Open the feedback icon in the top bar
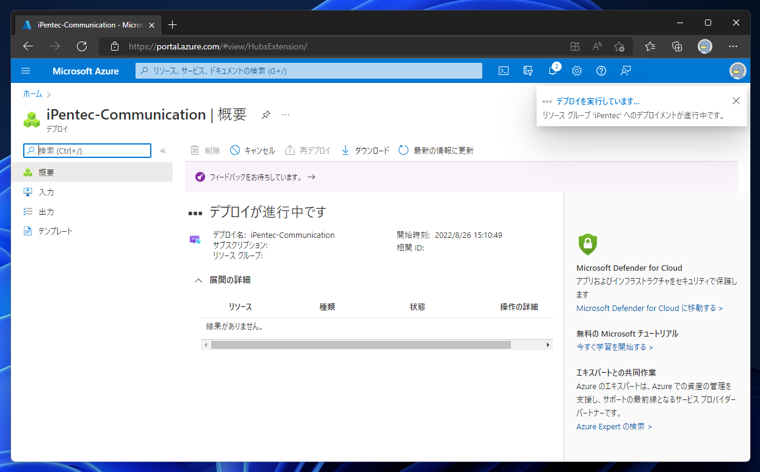This screenshot has width=760, height=472. (x=626, y=71)
